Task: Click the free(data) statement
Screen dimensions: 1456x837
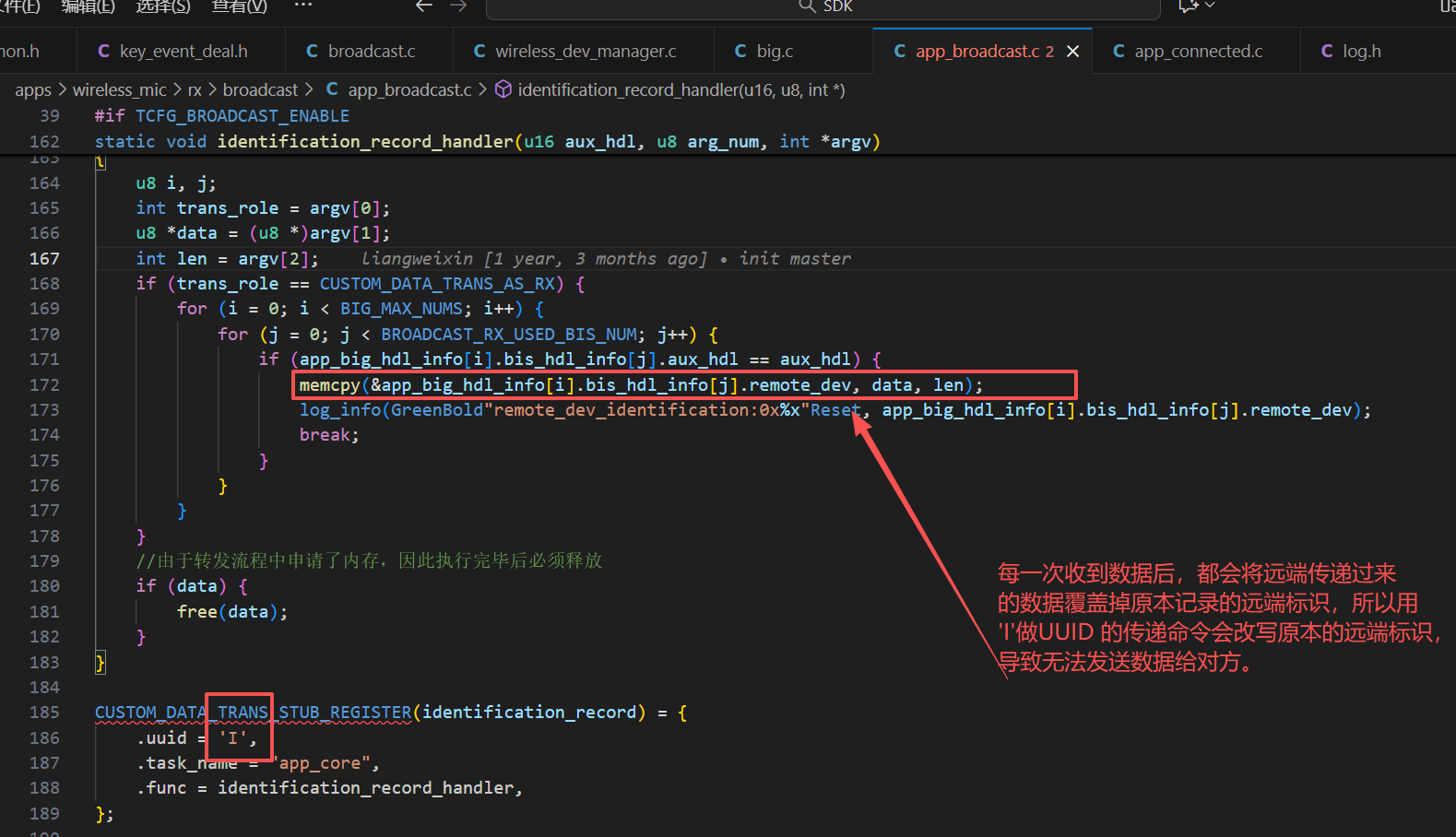Action: [x=232, y=612]
